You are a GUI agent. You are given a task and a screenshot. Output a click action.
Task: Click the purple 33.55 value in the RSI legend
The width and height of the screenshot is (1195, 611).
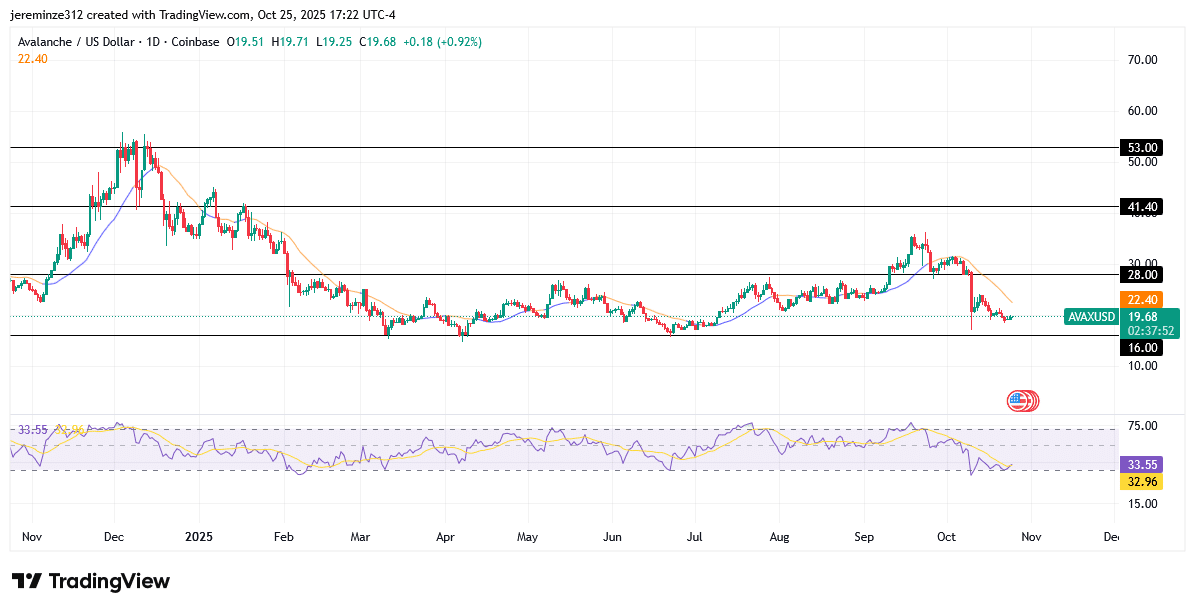(33, 430)
